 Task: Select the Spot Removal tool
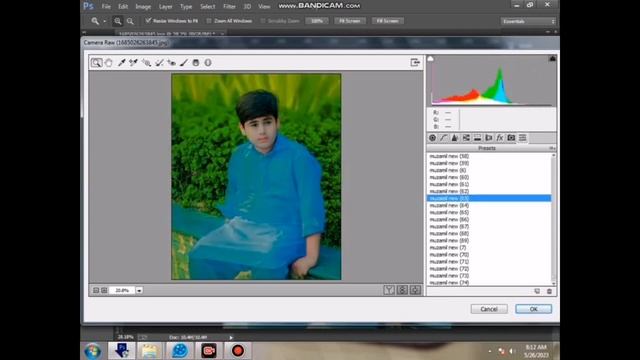point(159,62)
